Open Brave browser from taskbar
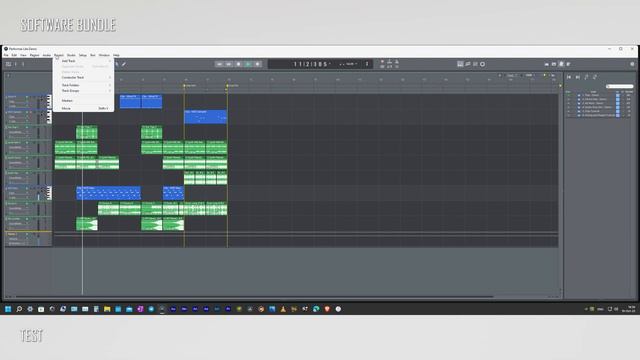Image resolution: width=640 pixels, height=360 pixels. pyautogui.click(x=327, y=309)
